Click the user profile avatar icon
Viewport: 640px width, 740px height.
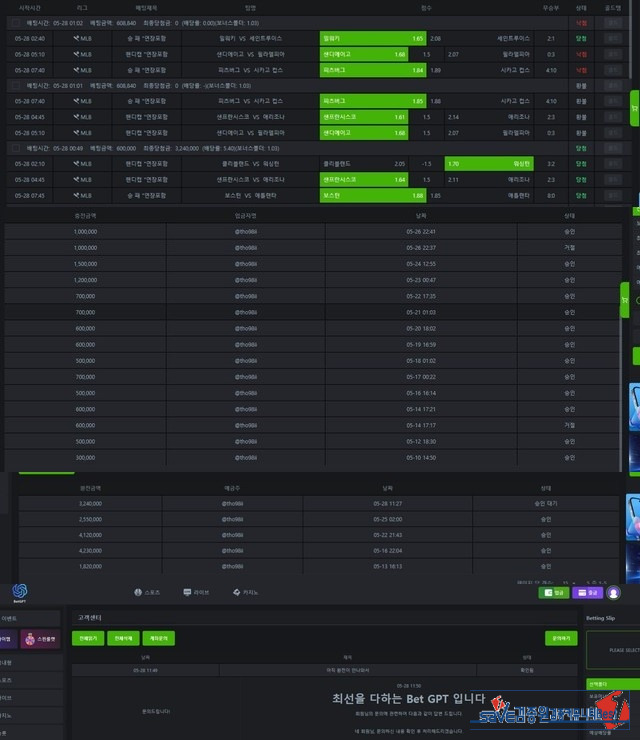[614, 593]
